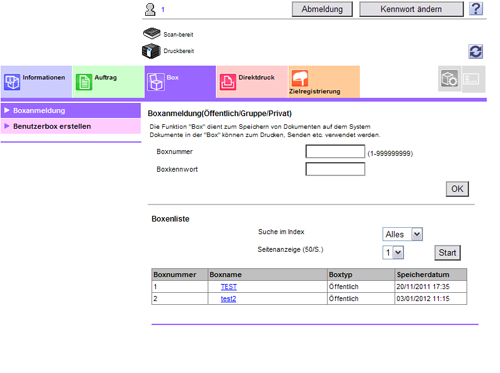The image size is (500, 373).
Task: Click the Boxnummer column header
Action: [x=180, y=275]
